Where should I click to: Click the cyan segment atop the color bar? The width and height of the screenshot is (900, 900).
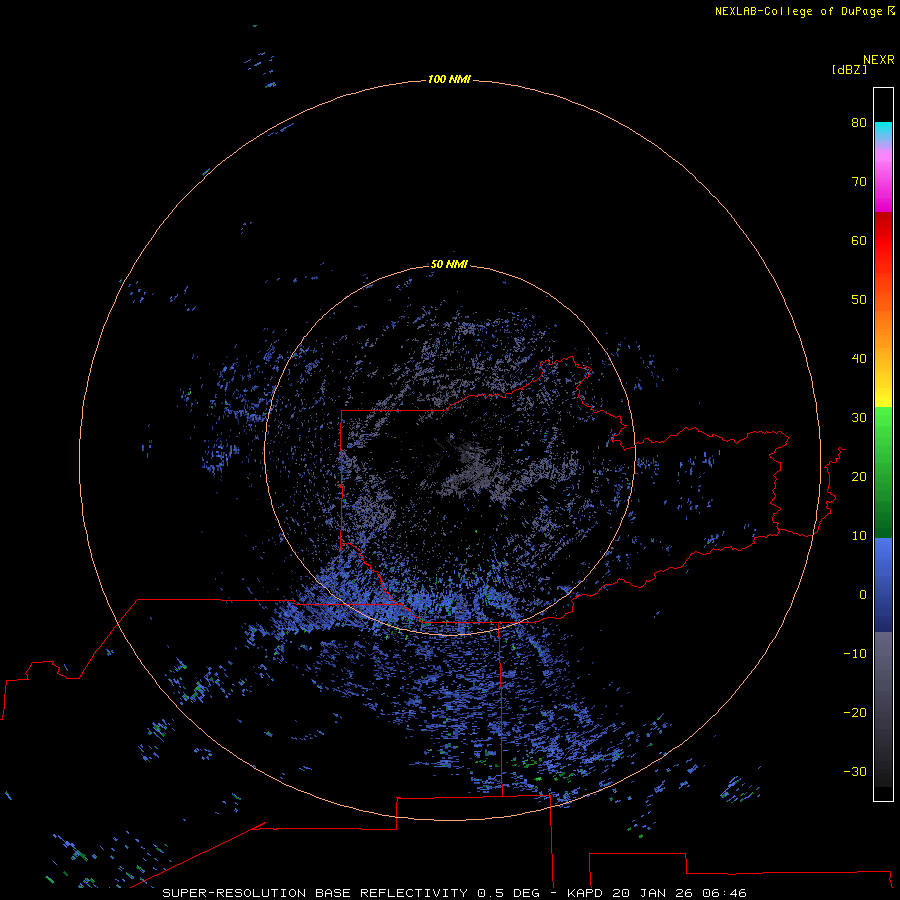point(883,129)
